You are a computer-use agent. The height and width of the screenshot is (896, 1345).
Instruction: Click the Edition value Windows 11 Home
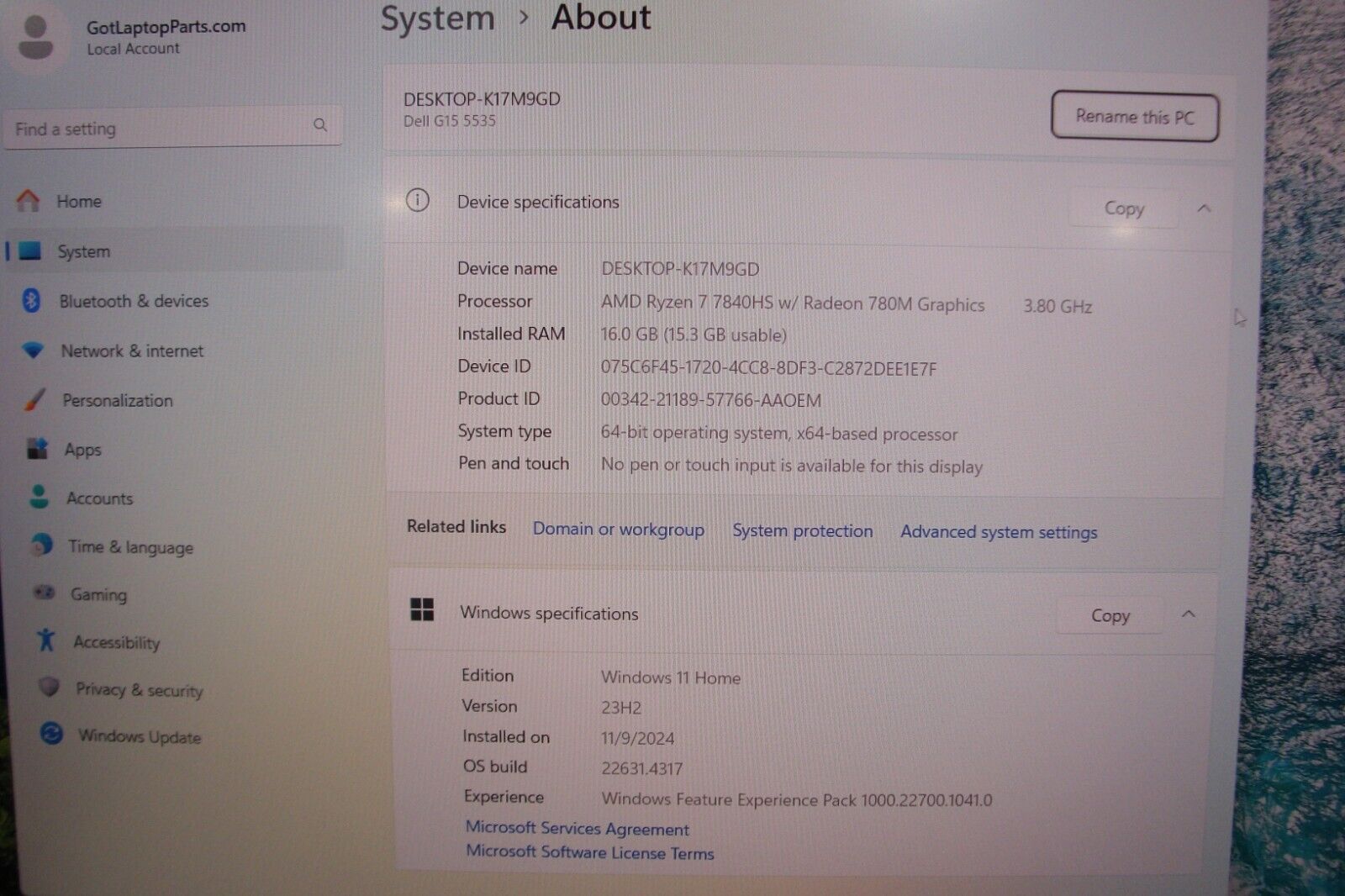(x=671, y=677)
